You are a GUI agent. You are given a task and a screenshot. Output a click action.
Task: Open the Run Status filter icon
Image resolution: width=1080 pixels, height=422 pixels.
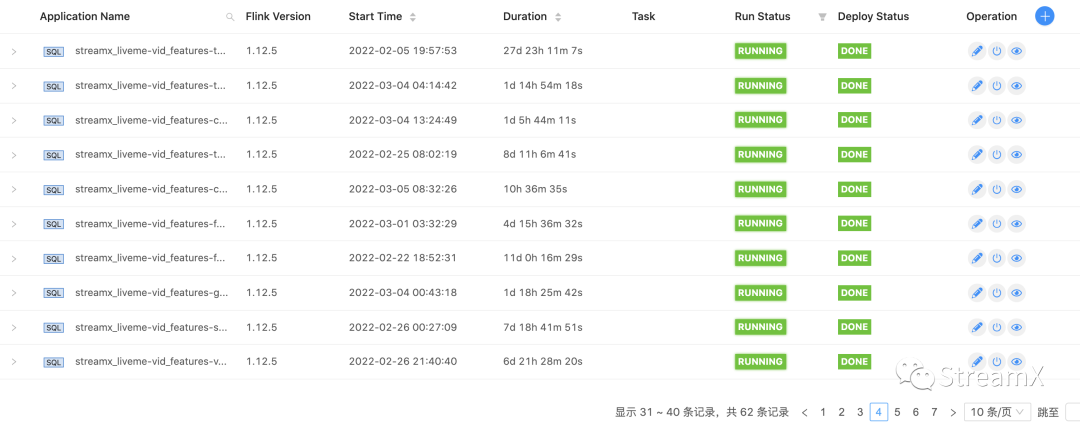tap(822, 17)
